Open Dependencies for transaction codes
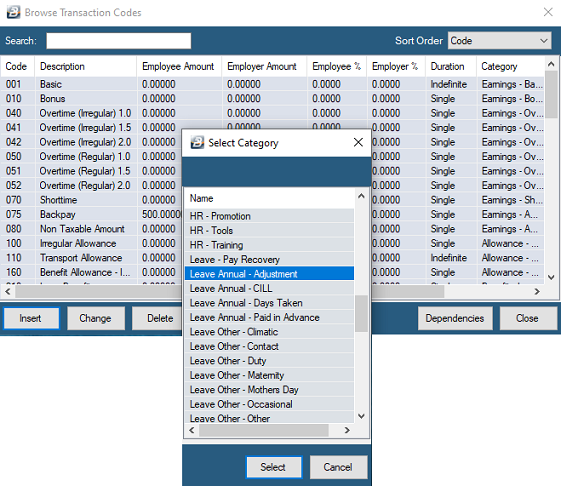The height and width of the screenshot is (486, 561). pos(455,318)
